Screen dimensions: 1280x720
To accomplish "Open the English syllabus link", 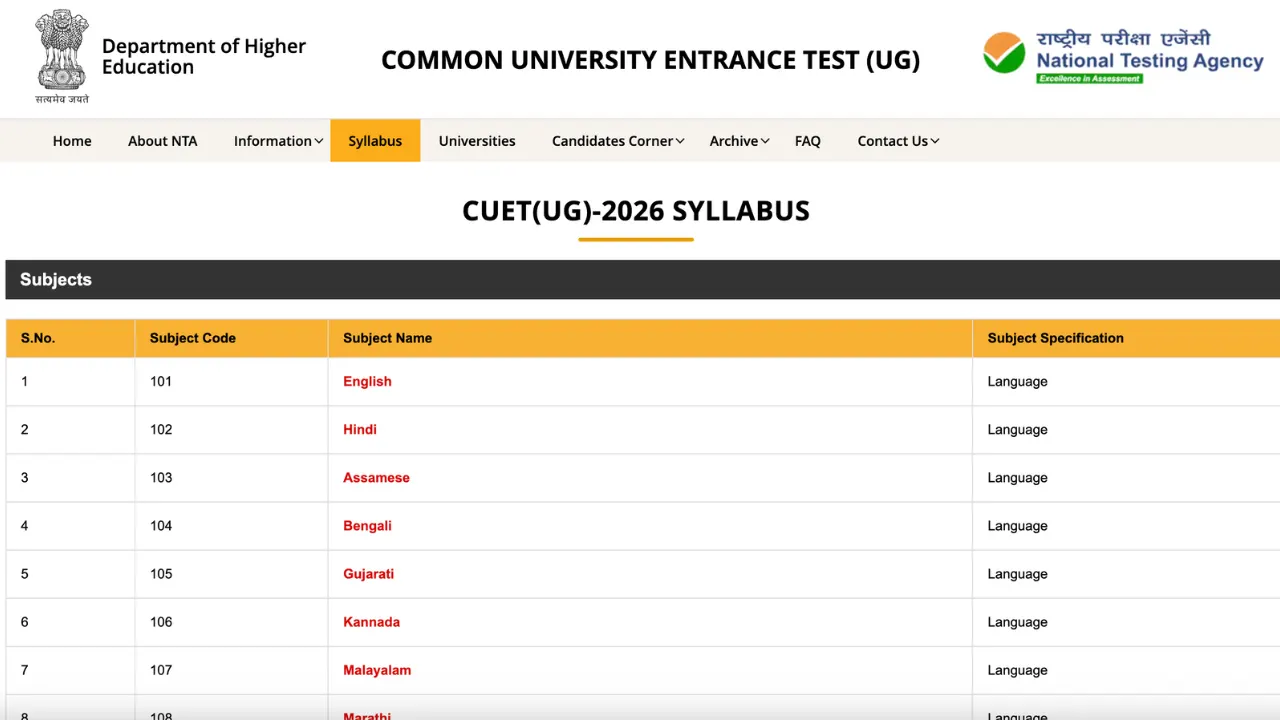I will [367, 381].
